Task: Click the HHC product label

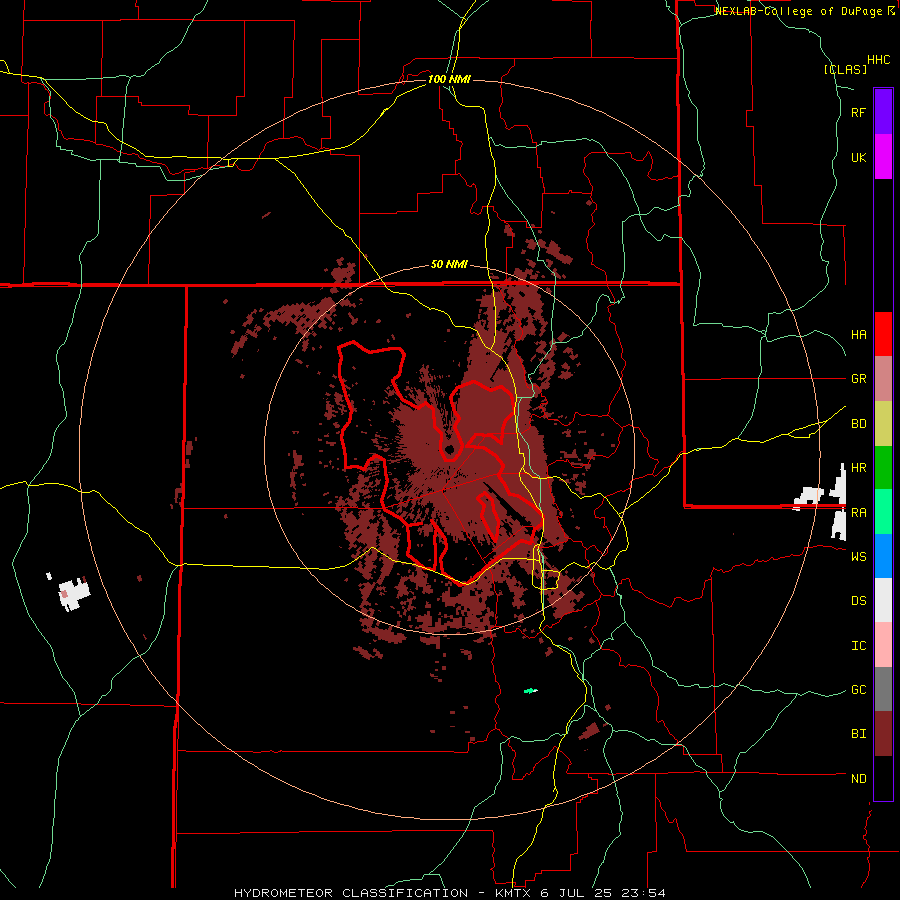Action: (x=879, y=60)
